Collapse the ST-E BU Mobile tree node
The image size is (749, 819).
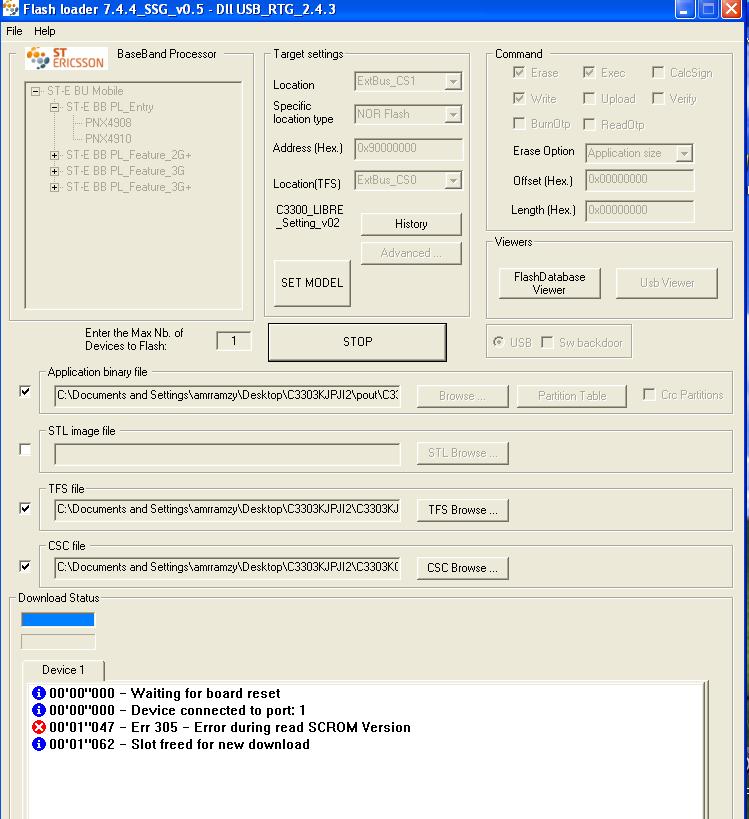pyautogui.click(x=36, y=91)
